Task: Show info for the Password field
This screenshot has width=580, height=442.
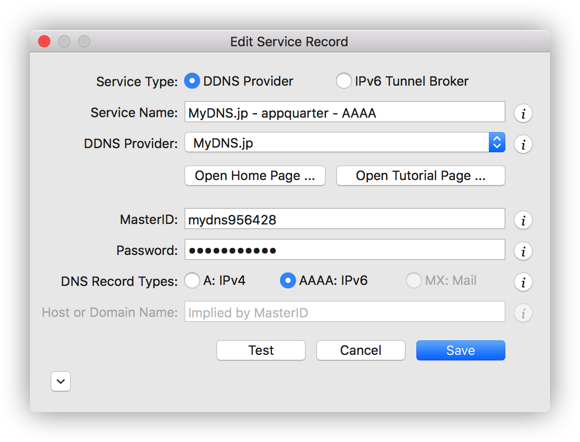Action: 523,252
